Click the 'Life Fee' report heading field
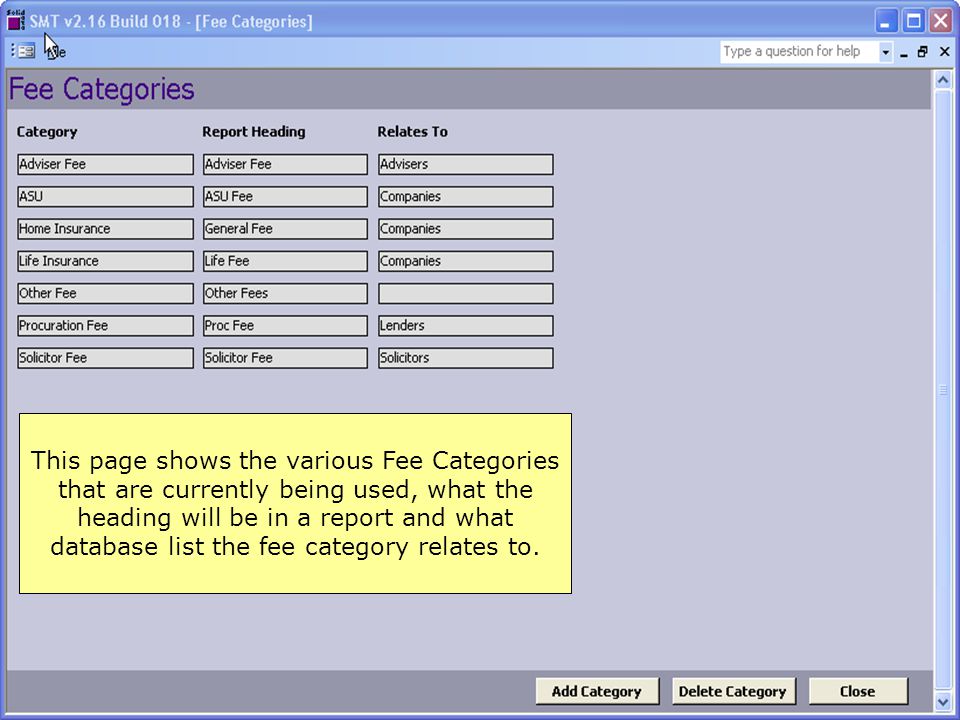The image size is (960, 720). point(285,261)
